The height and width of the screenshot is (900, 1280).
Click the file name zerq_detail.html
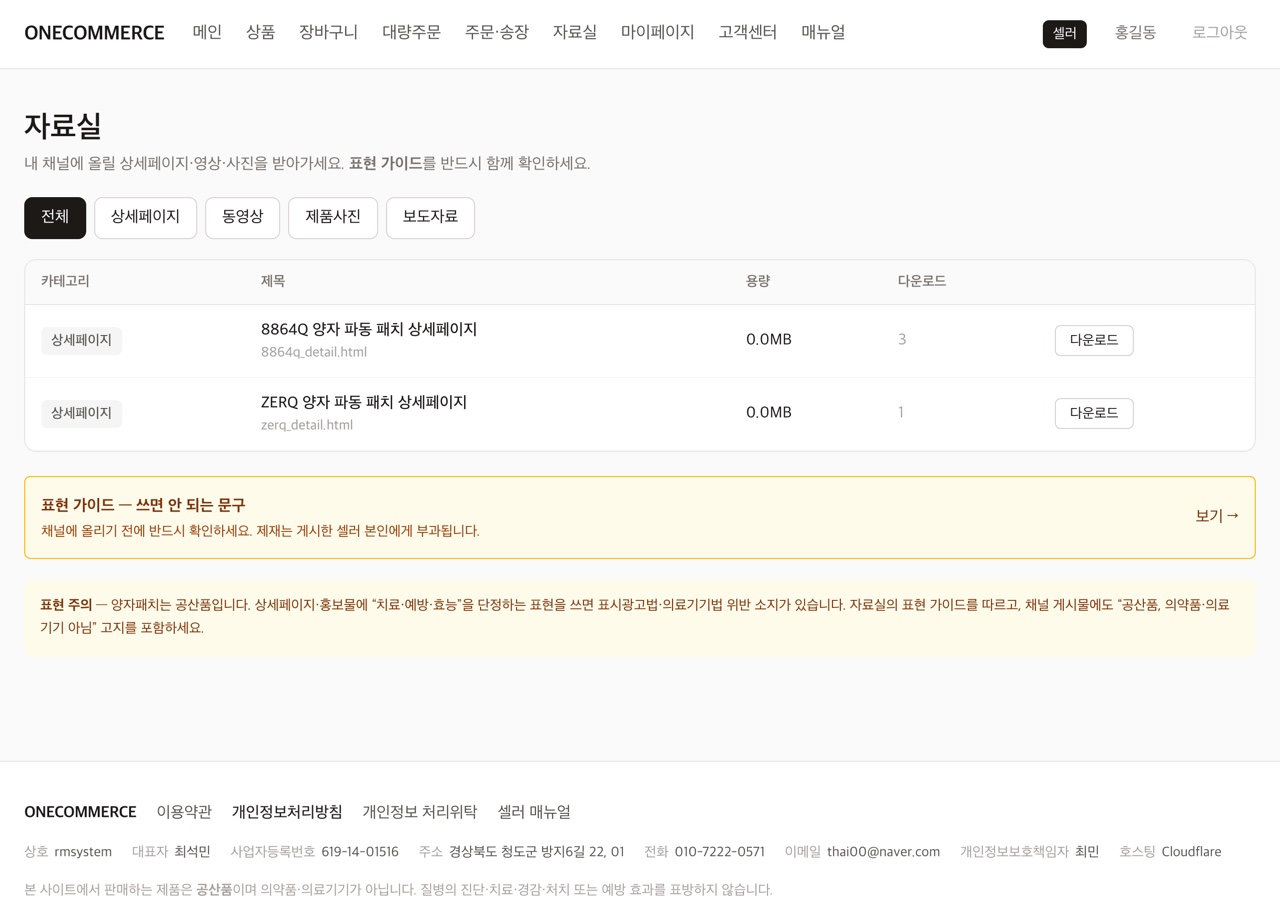[x=307, y=425]
